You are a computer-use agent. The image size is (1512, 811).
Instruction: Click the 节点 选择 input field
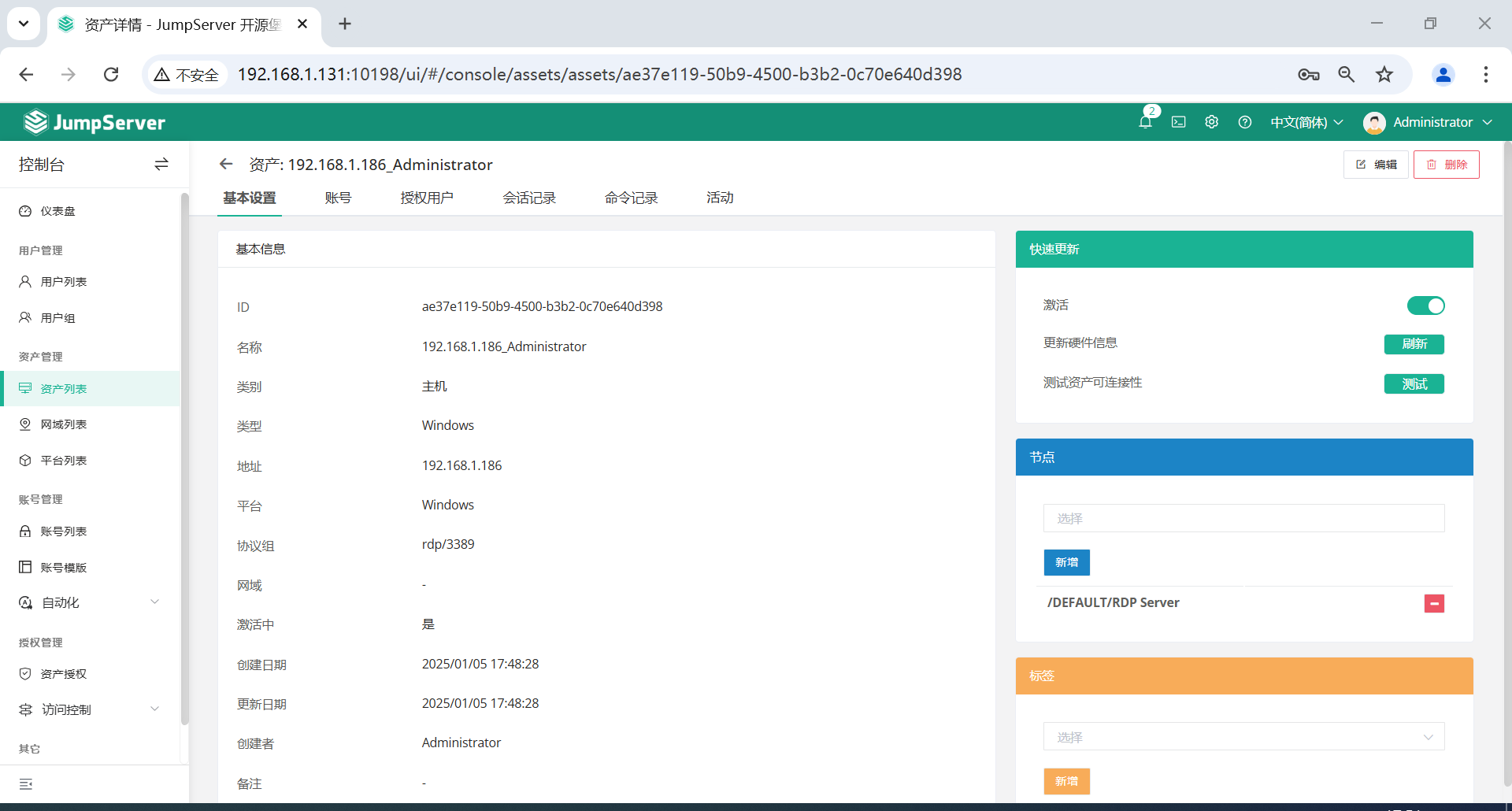[1243, 518]
